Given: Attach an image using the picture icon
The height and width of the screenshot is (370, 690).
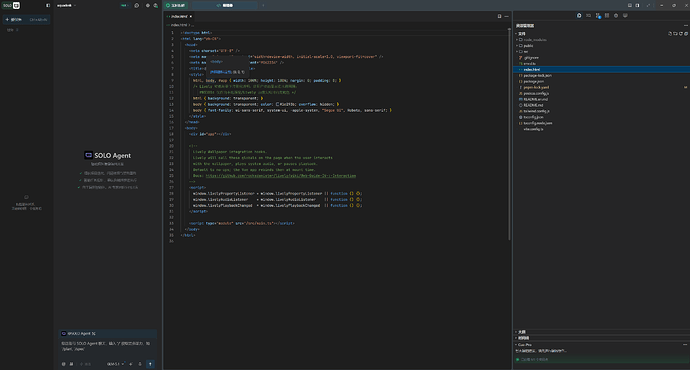Looking at the screenshot, I should pos(71,364).
